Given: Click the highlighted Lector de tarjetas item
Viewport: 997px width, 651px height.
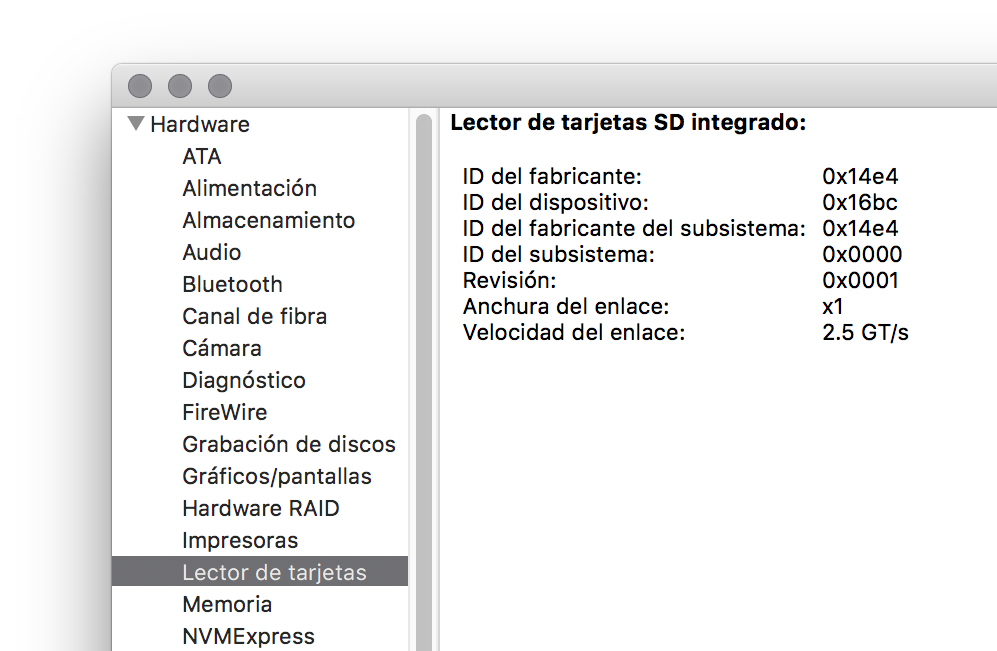Looking at the screenshot, I should (274, 573).
